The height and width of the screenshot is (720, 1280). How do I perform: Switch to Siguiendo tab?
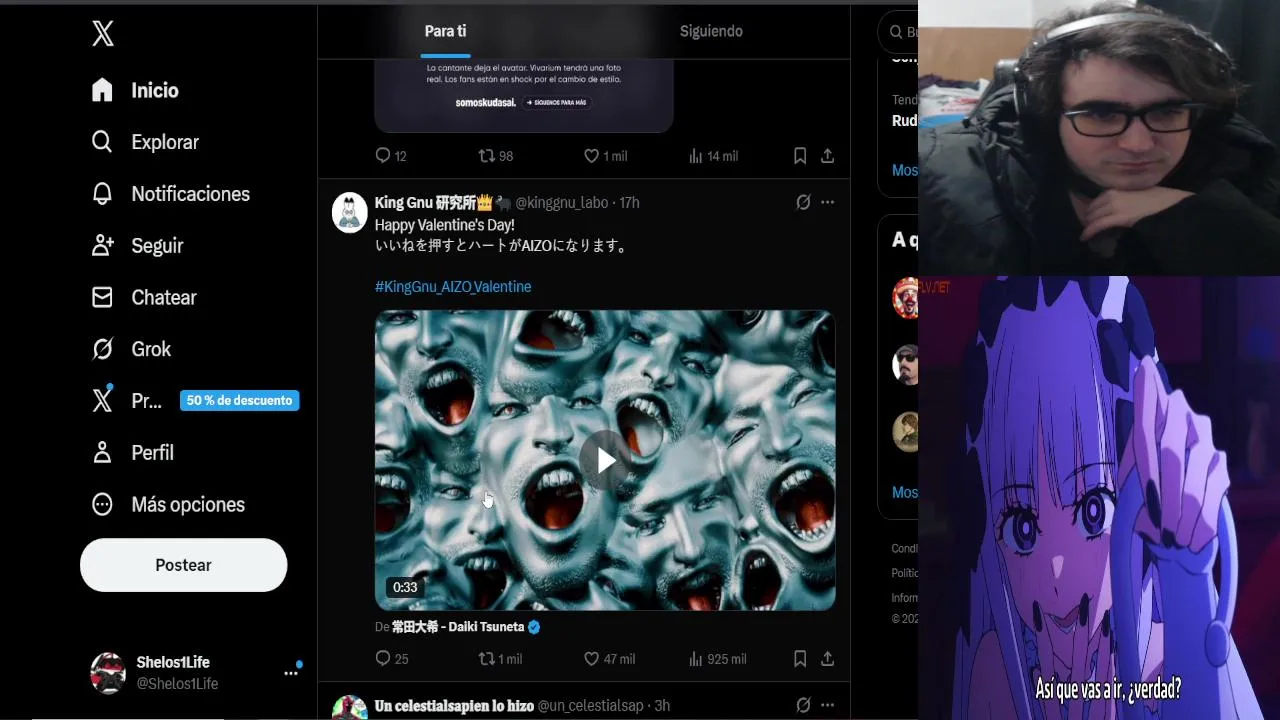[711, 31]
